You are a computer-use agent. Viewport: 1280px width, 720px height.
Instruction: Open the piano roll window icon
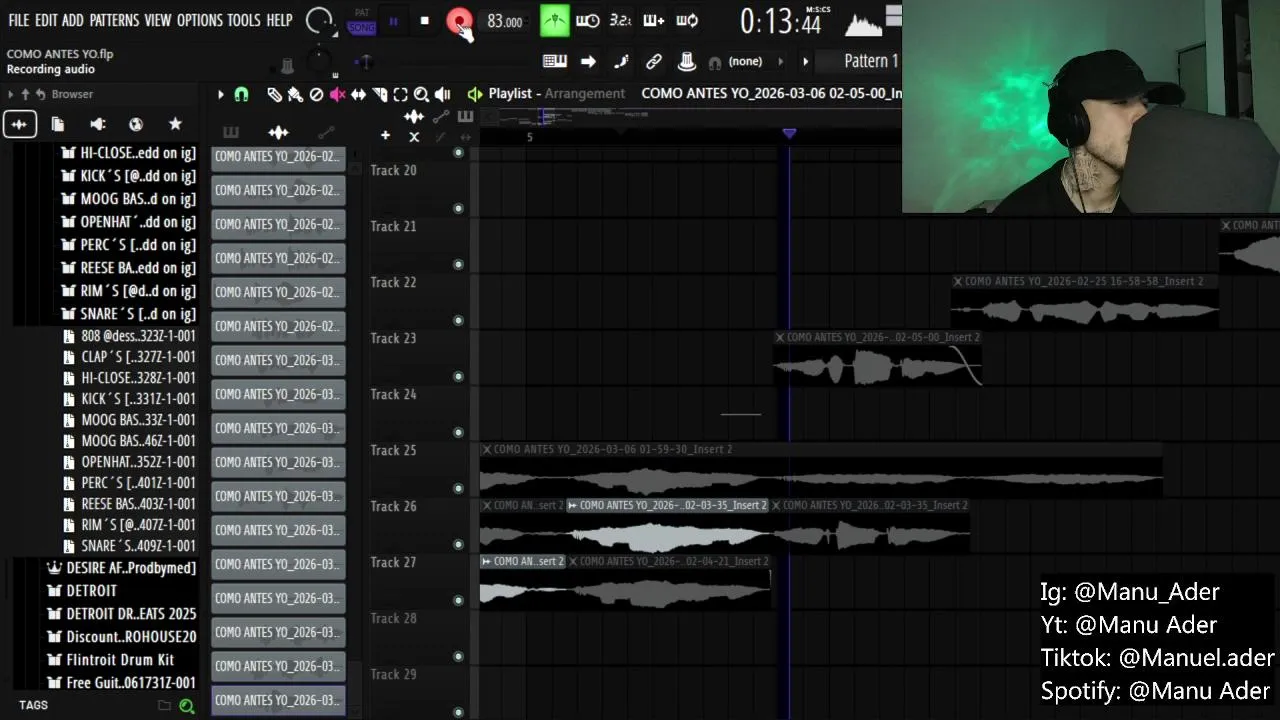click(x=555, y=62)
